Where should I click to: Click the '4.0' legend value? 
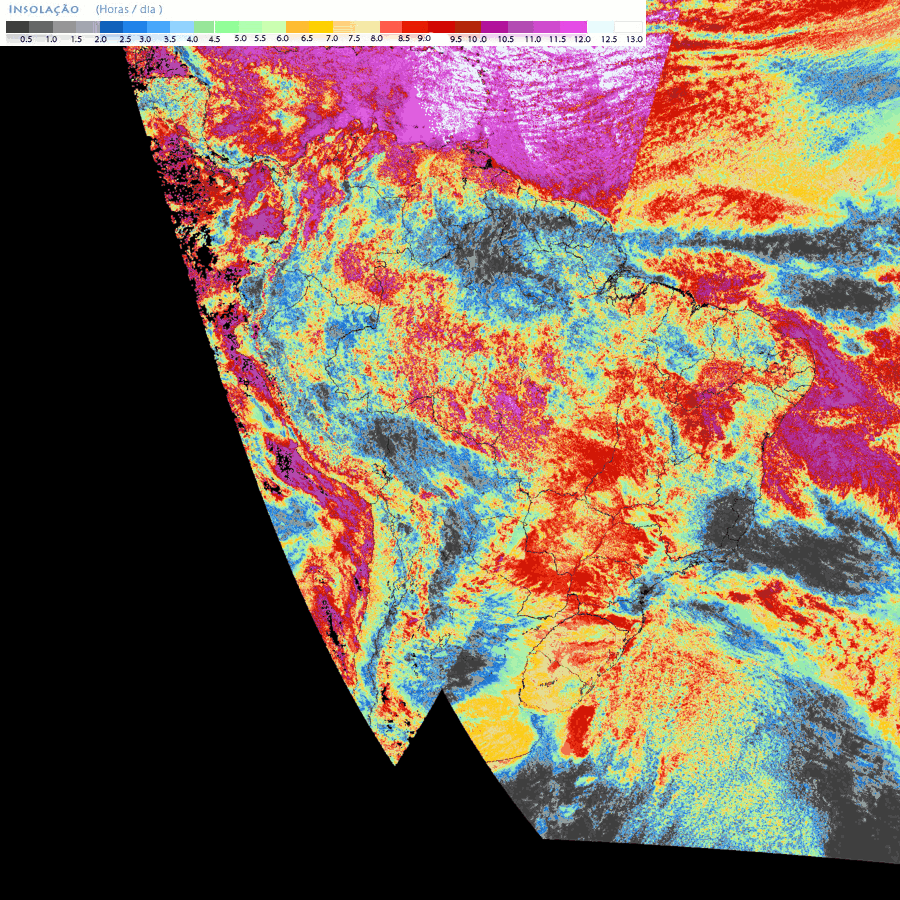(x=192, y=40)
